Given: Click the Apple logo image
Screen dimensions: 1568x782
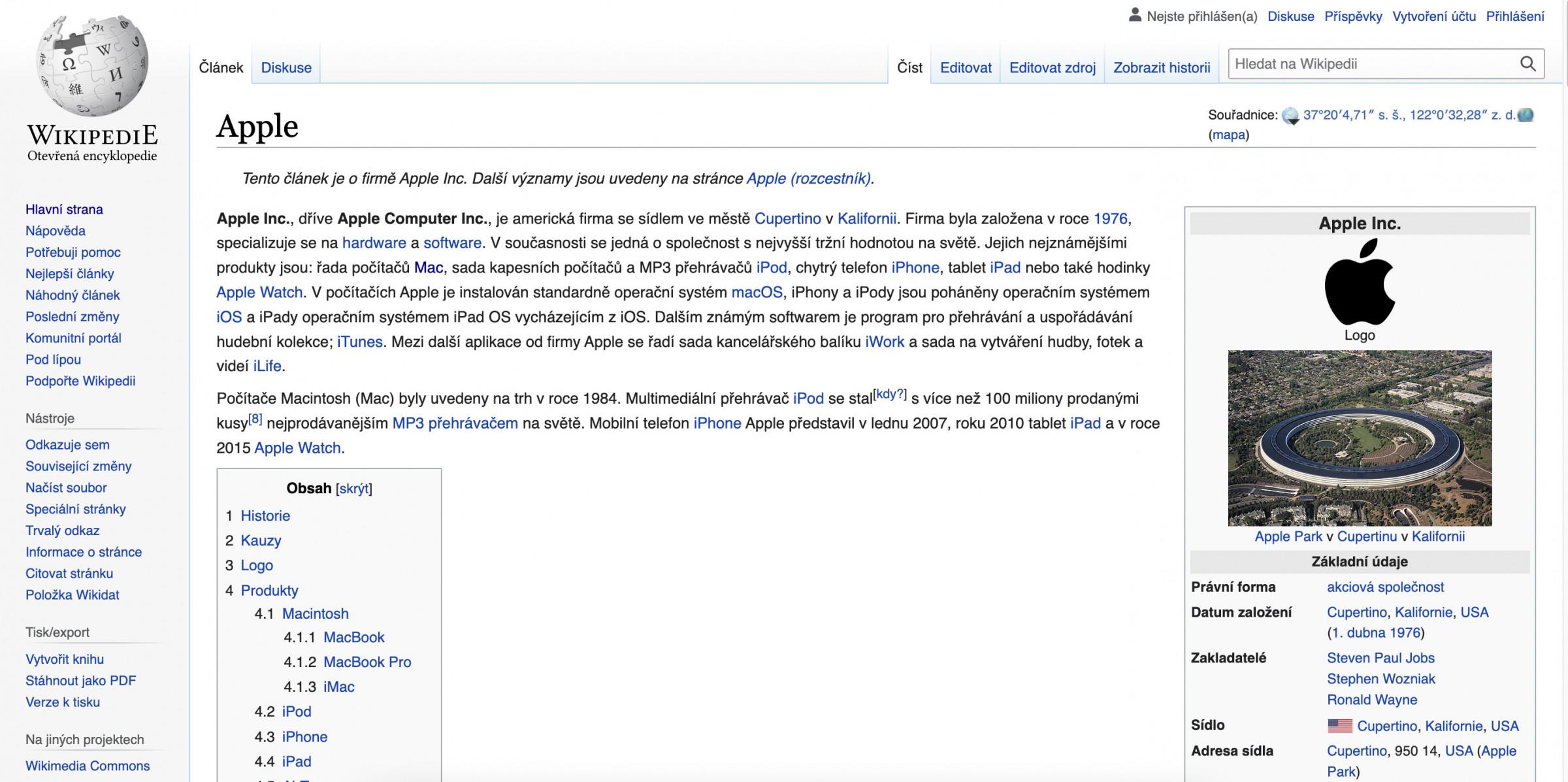Looking at the screenshot, I should pos(1360,282).
